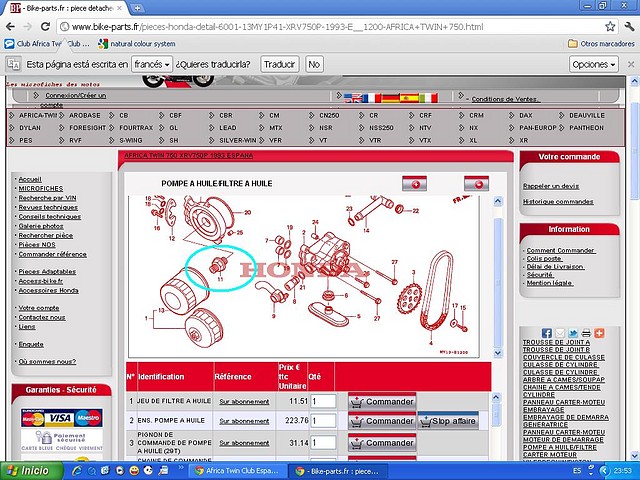Open more sharing options plus icon

pos(599,333)
